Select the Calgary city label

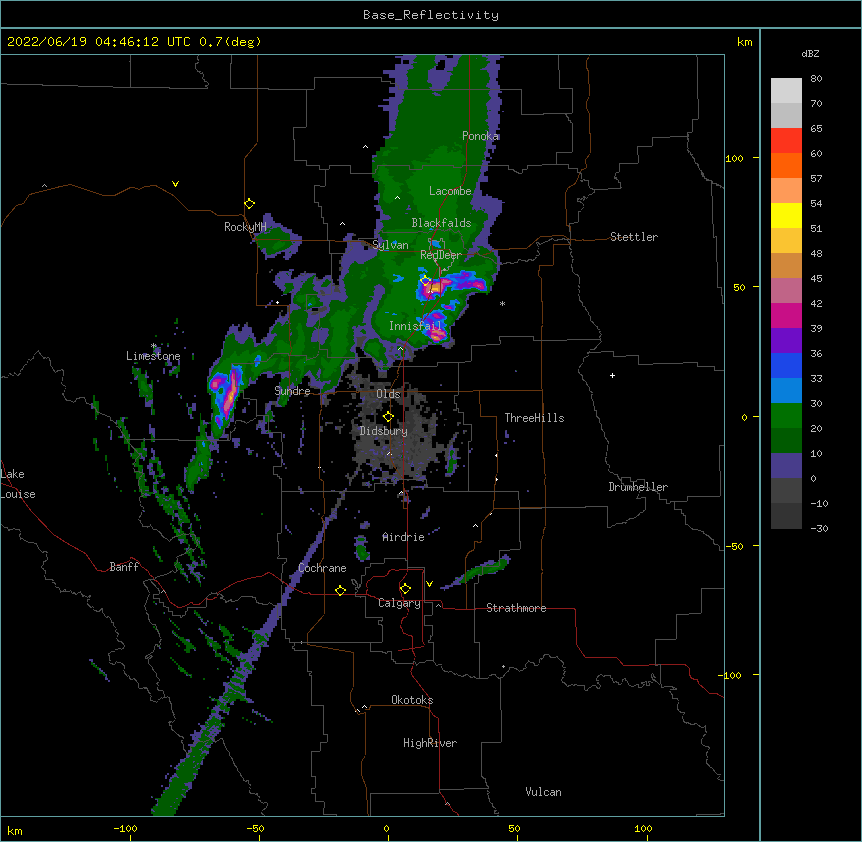tap(400, 603)
